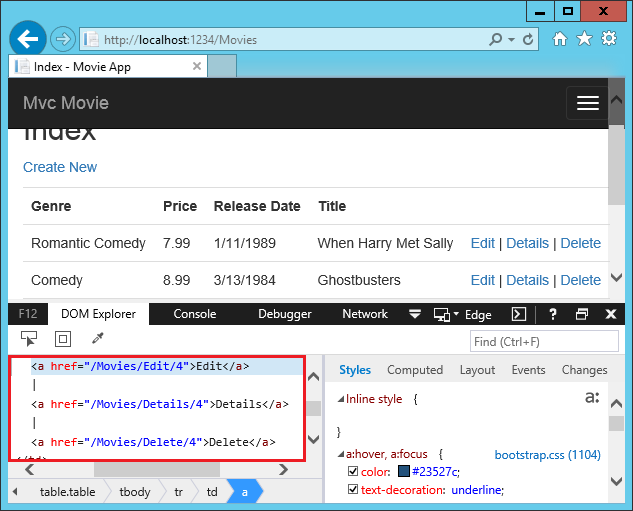Click the #23527c color swatch
Screen dimensions: 633x511
click(404, 472)
